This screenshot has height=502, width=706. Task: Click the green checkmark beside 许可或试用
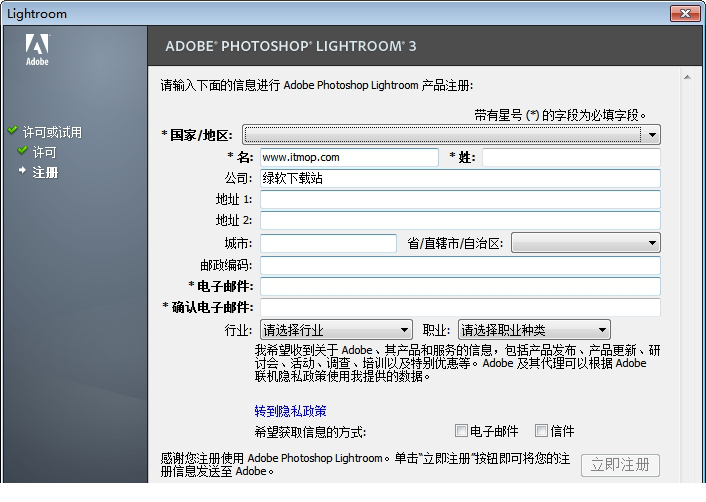pos(13,131)
